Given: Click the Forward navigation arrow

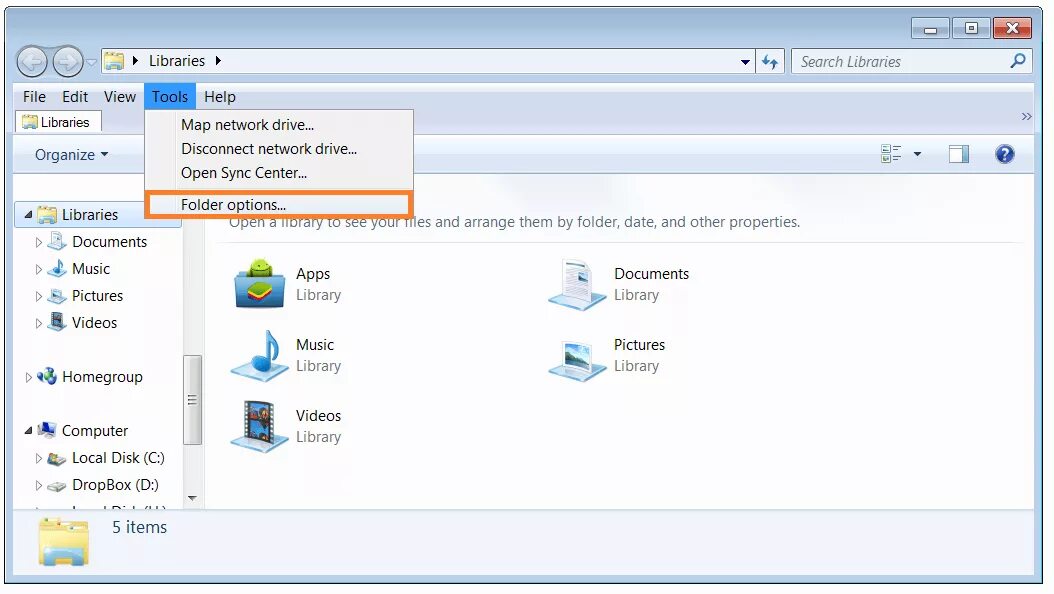Looking at the screenshot, I should click(x=67, y=62).
